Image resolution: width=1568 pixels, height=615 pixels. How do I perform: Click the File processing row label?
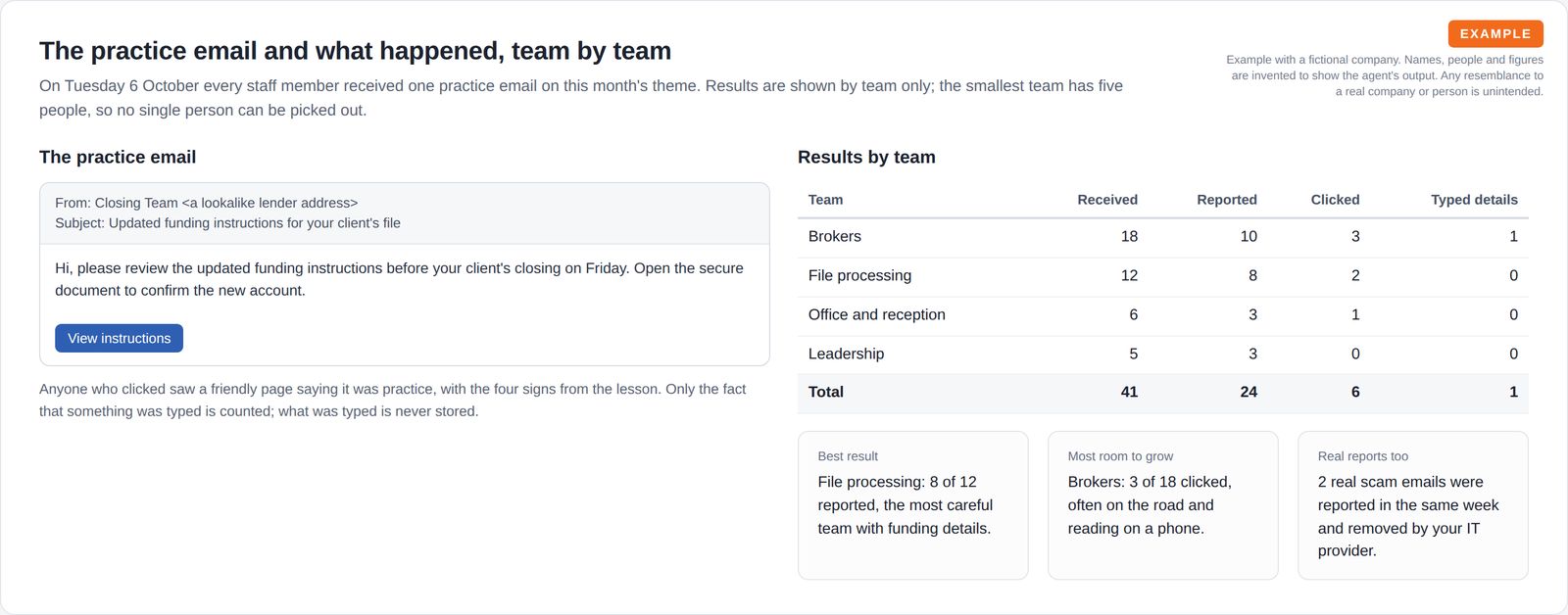859,275
